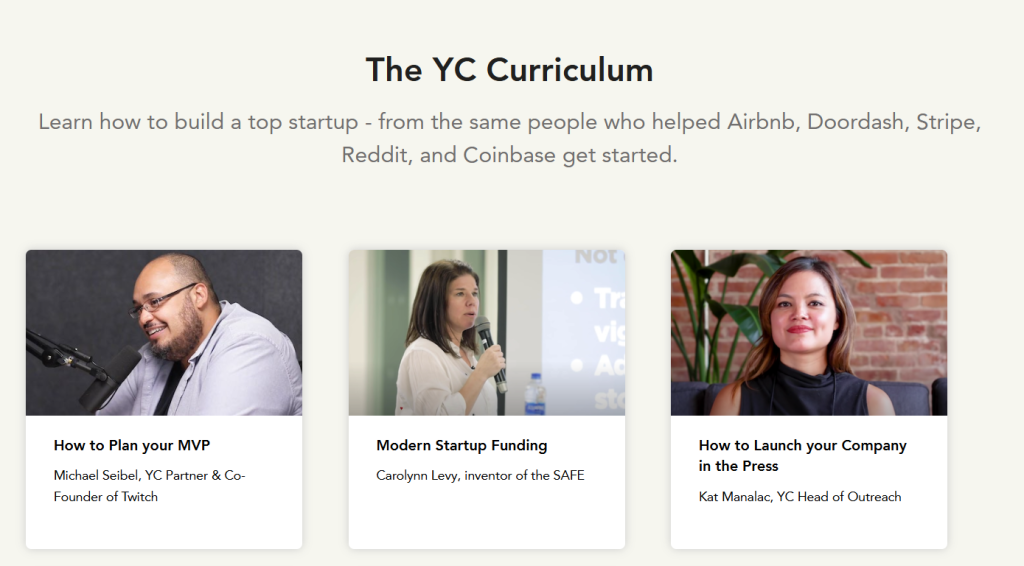Viewport: 1024px width, 566px height.
Task: Click 'Carolynn Levy, inventor of the SAFE' text
Action: [480, 475]
